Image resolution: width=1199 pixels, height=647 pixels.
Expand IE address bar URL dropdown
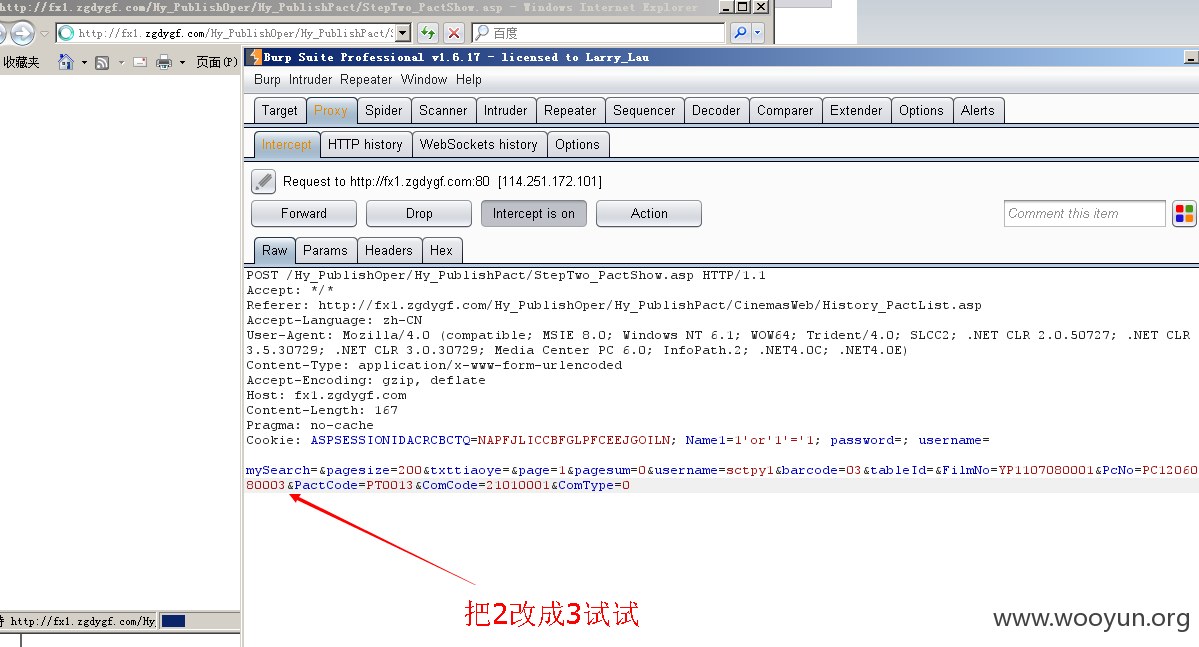coord(403,33)
